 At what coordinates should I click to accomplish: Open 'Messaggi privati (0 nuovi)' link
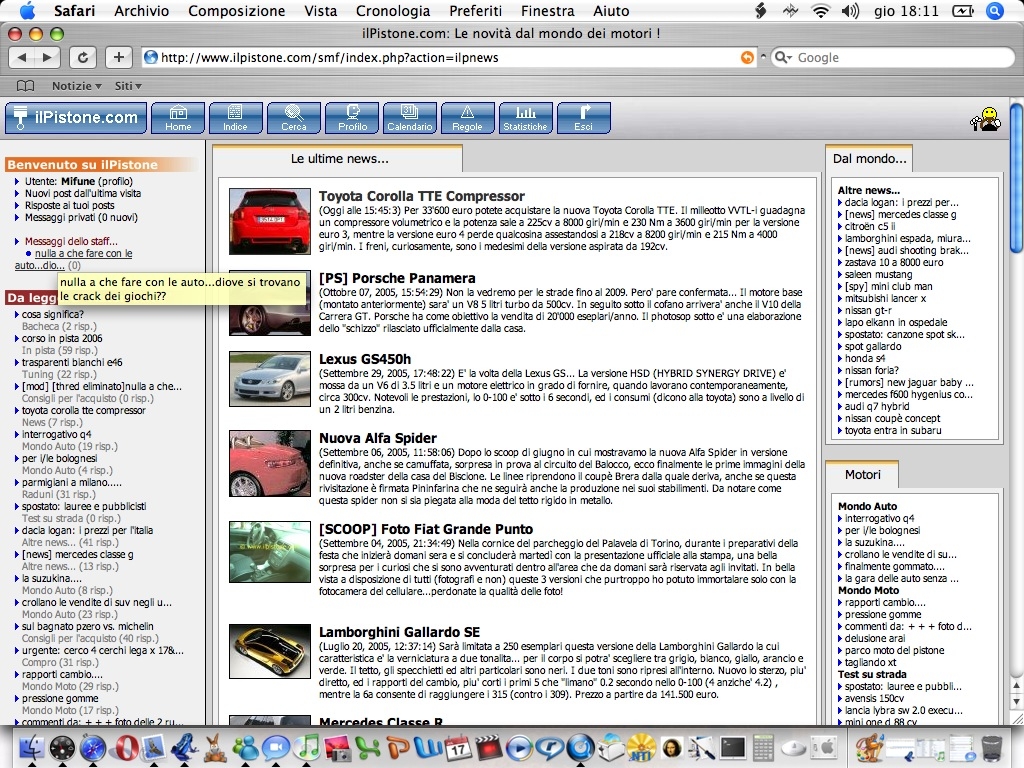coord(81,217)
